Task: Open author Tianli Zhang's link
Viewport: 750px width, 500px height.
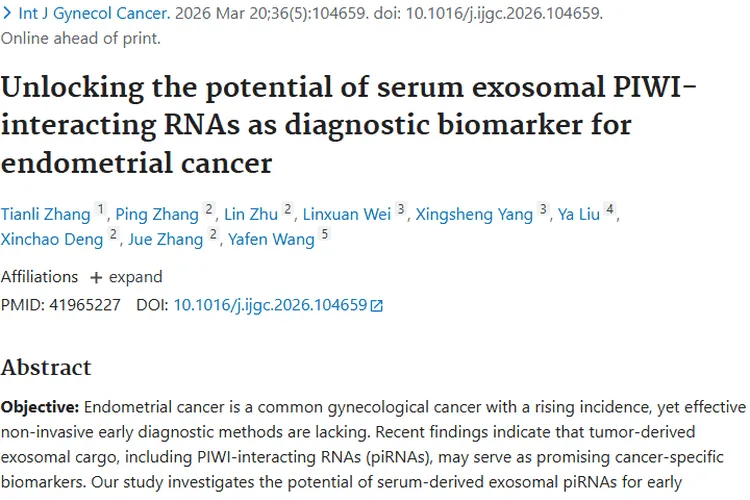Action: [46, 213]
